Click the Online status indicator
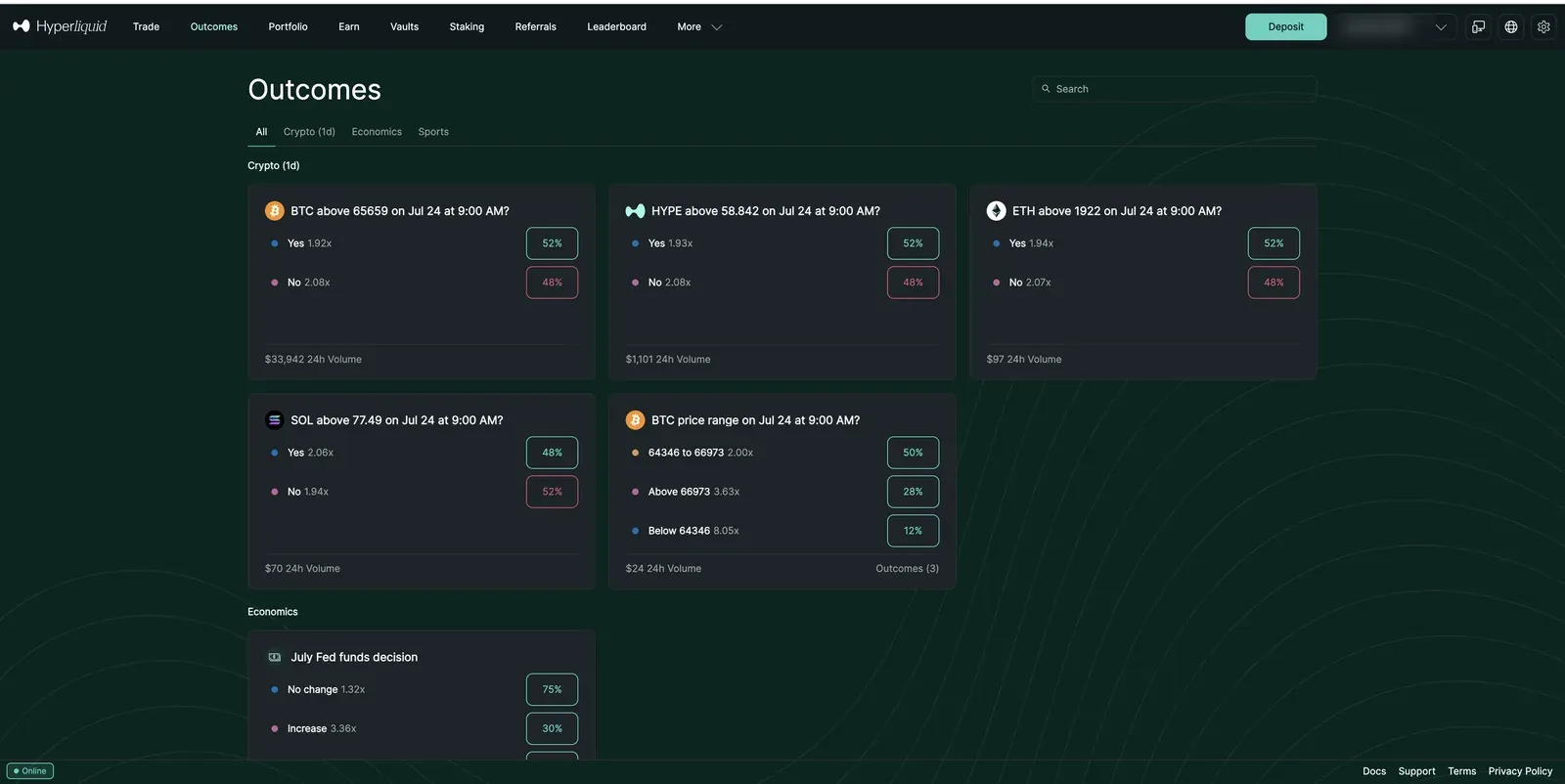This screenshot has width=1565, height=784. (x=30, y=771)
